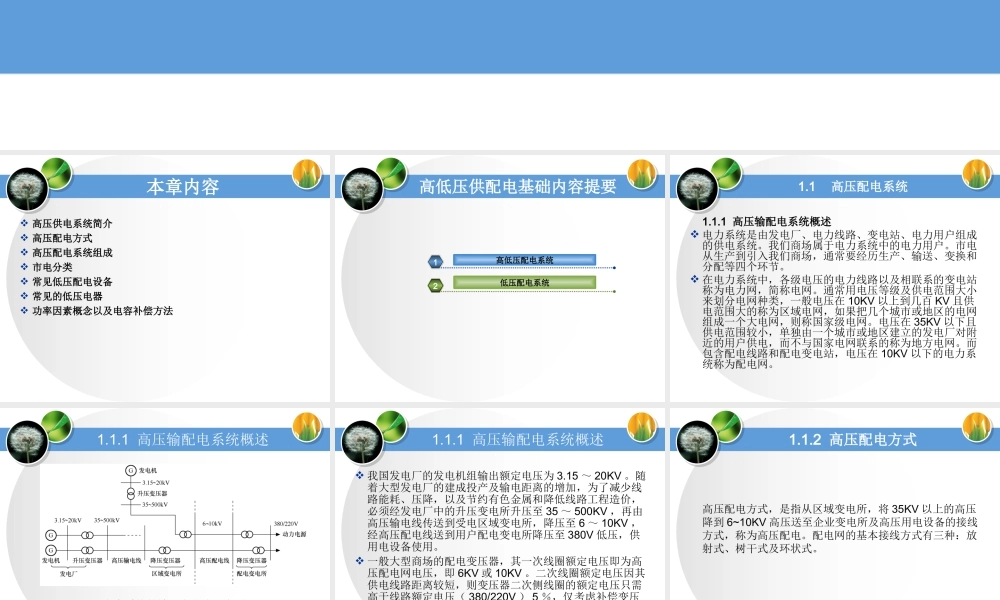Select the 380/220V label in the circuit diagram
The image size is (1000, 600).
tap(286, 523)
